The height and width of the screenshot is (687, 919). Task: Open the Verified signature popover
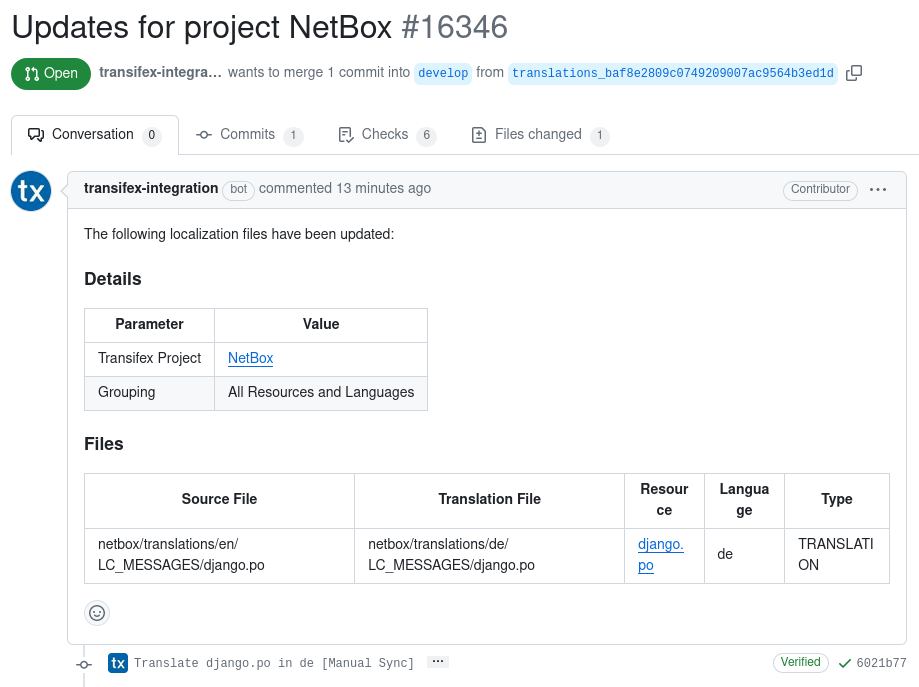800,662
